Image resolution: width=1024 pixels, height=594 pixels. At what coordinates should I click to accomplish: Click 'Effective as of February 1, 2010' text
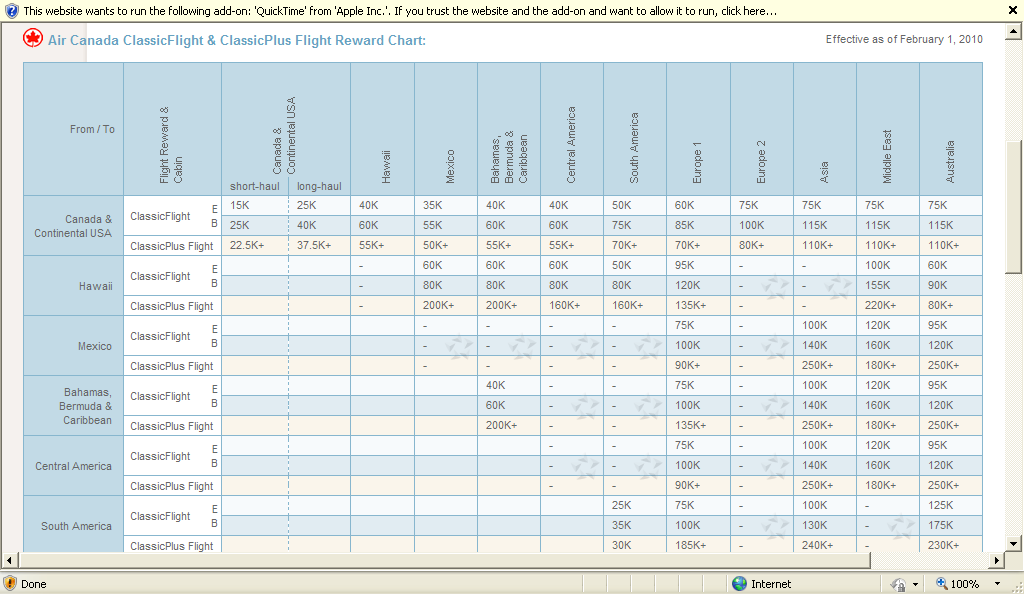click(904, 39)
